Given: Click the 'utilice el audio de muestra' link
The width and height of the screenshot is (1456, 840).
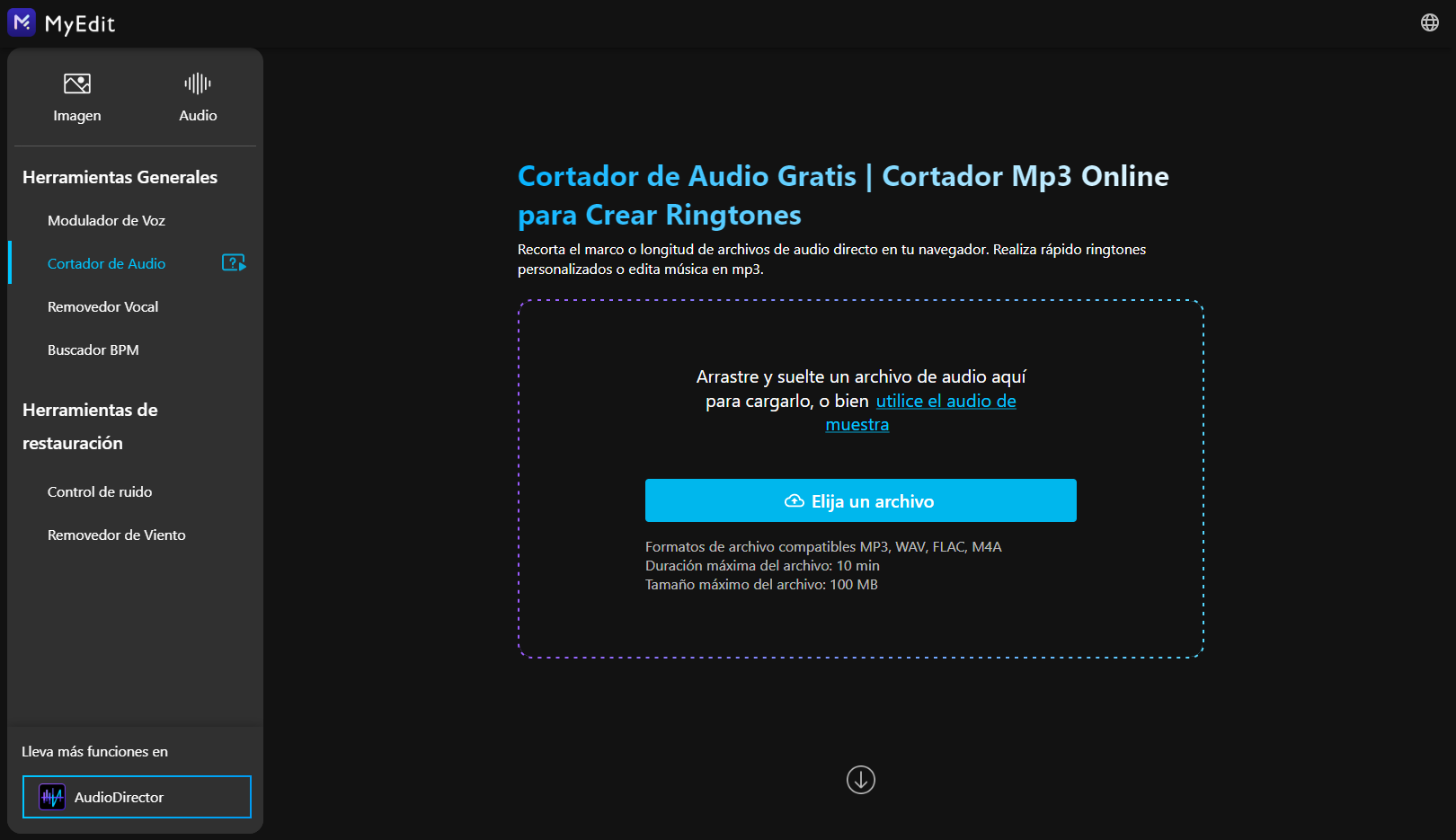Looking at the screenshot, I should [921, 412].
